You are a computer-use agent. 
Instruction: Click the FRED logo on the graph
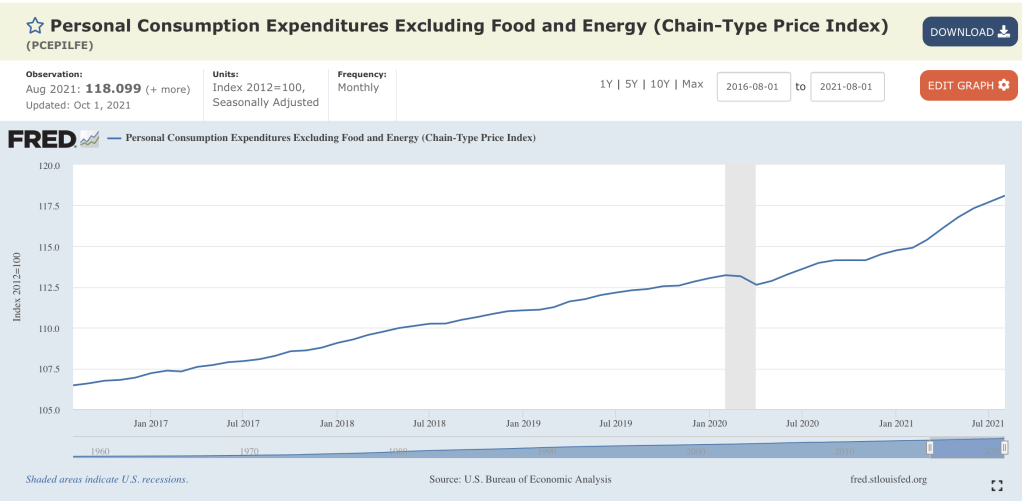[54, 138]
